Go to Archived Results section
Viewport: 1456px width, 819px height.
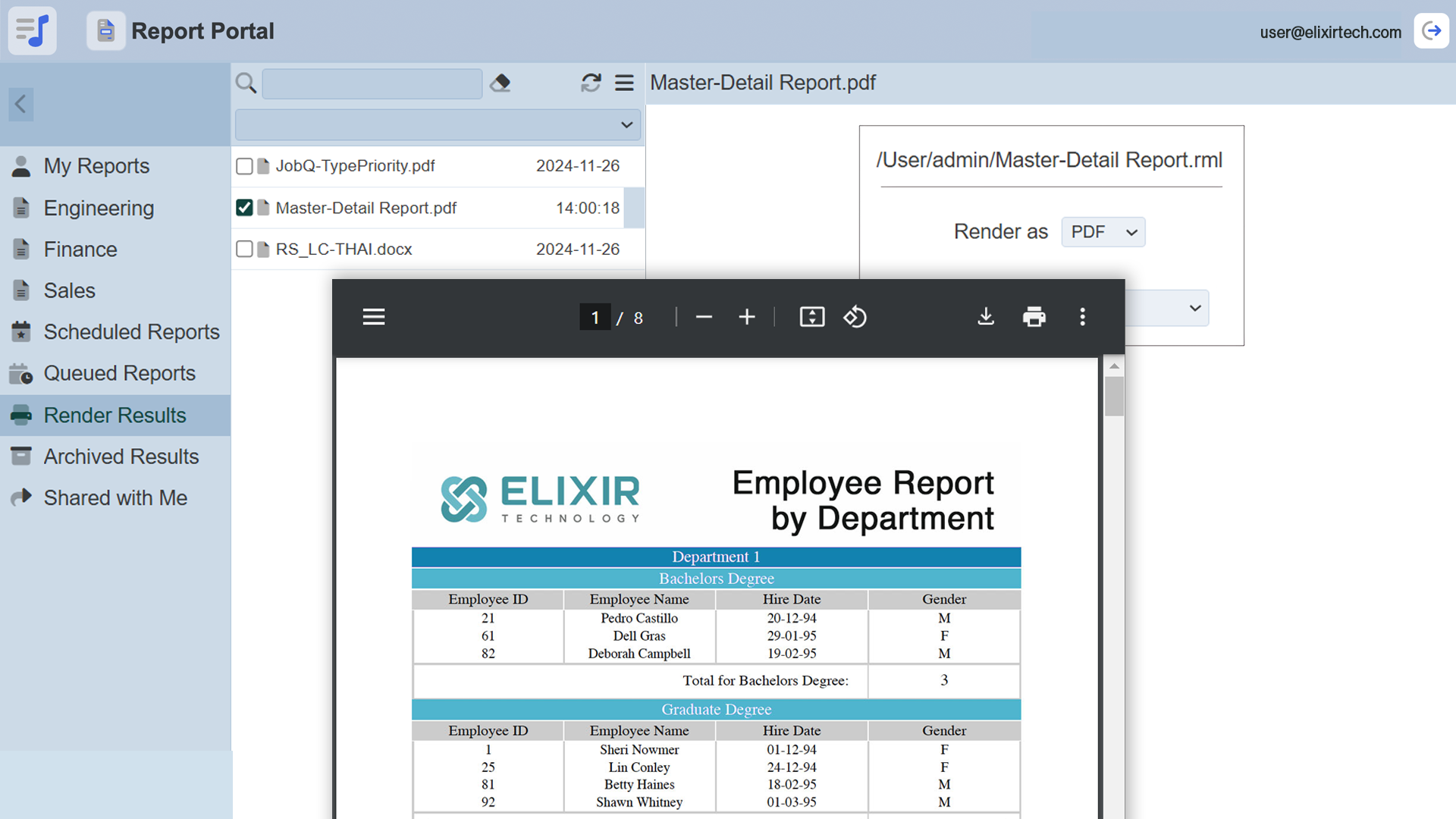click(x=121, y=457)
